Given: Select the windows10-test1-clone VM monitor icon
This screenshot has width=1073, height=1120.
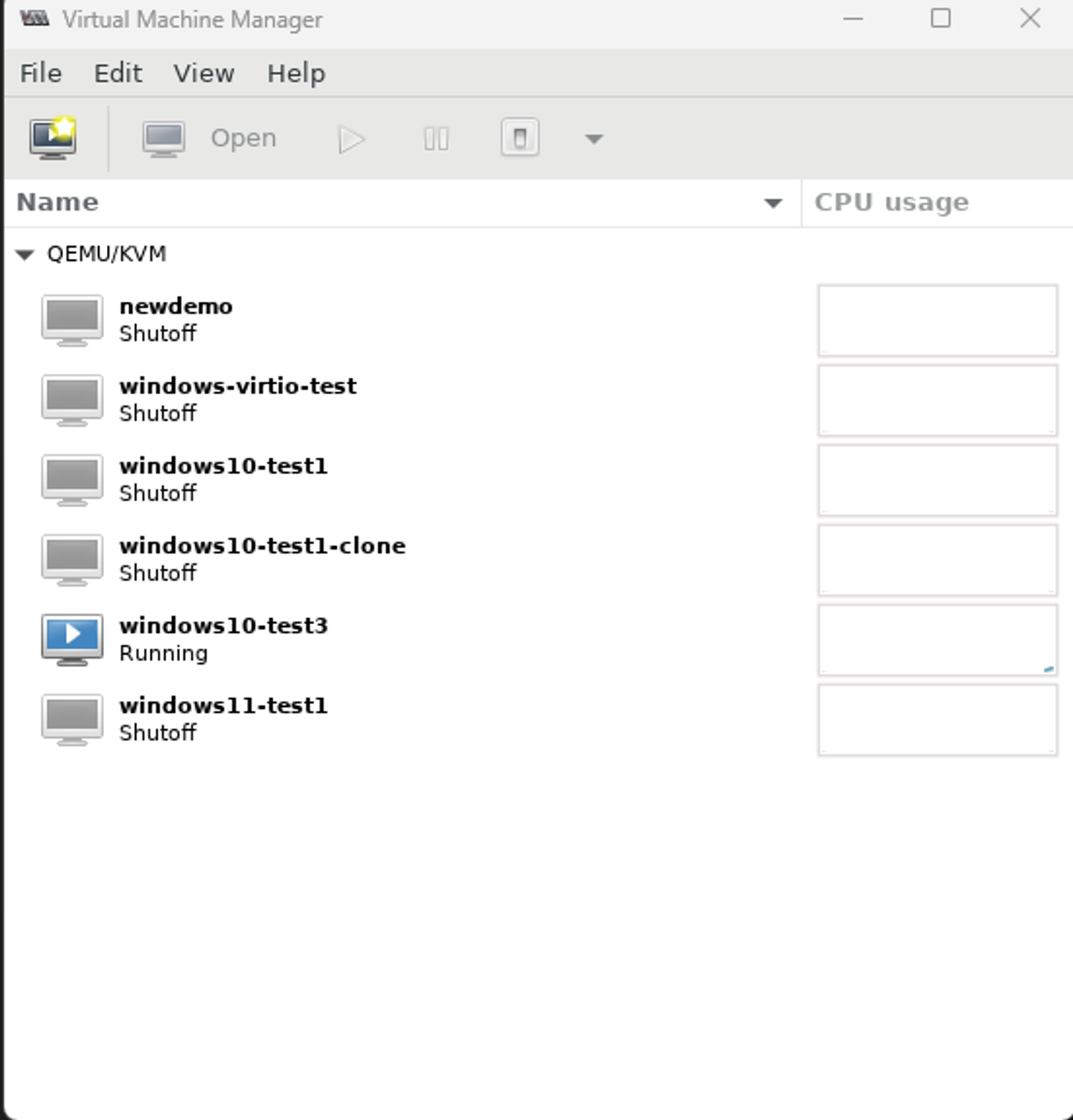Looking at the screenshot, I should point(72,559).
